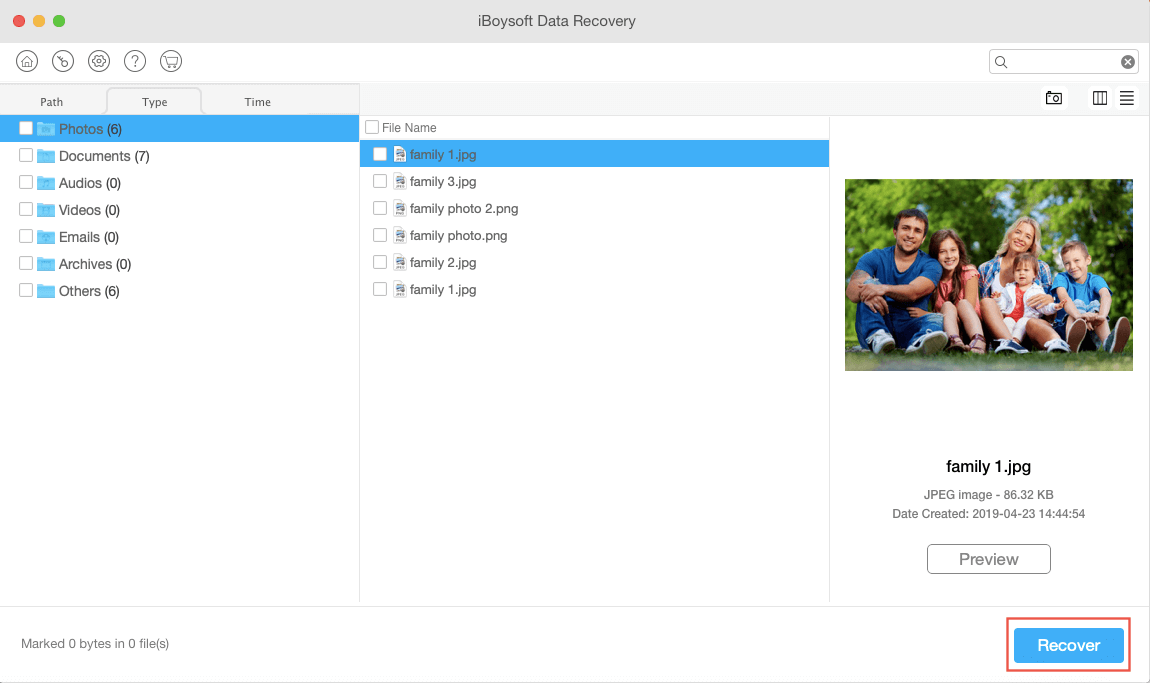This screenshot has width=1150, height=683.
Task: Click the Recover button
Action: pyautogui.click(x=1068, y=645)
